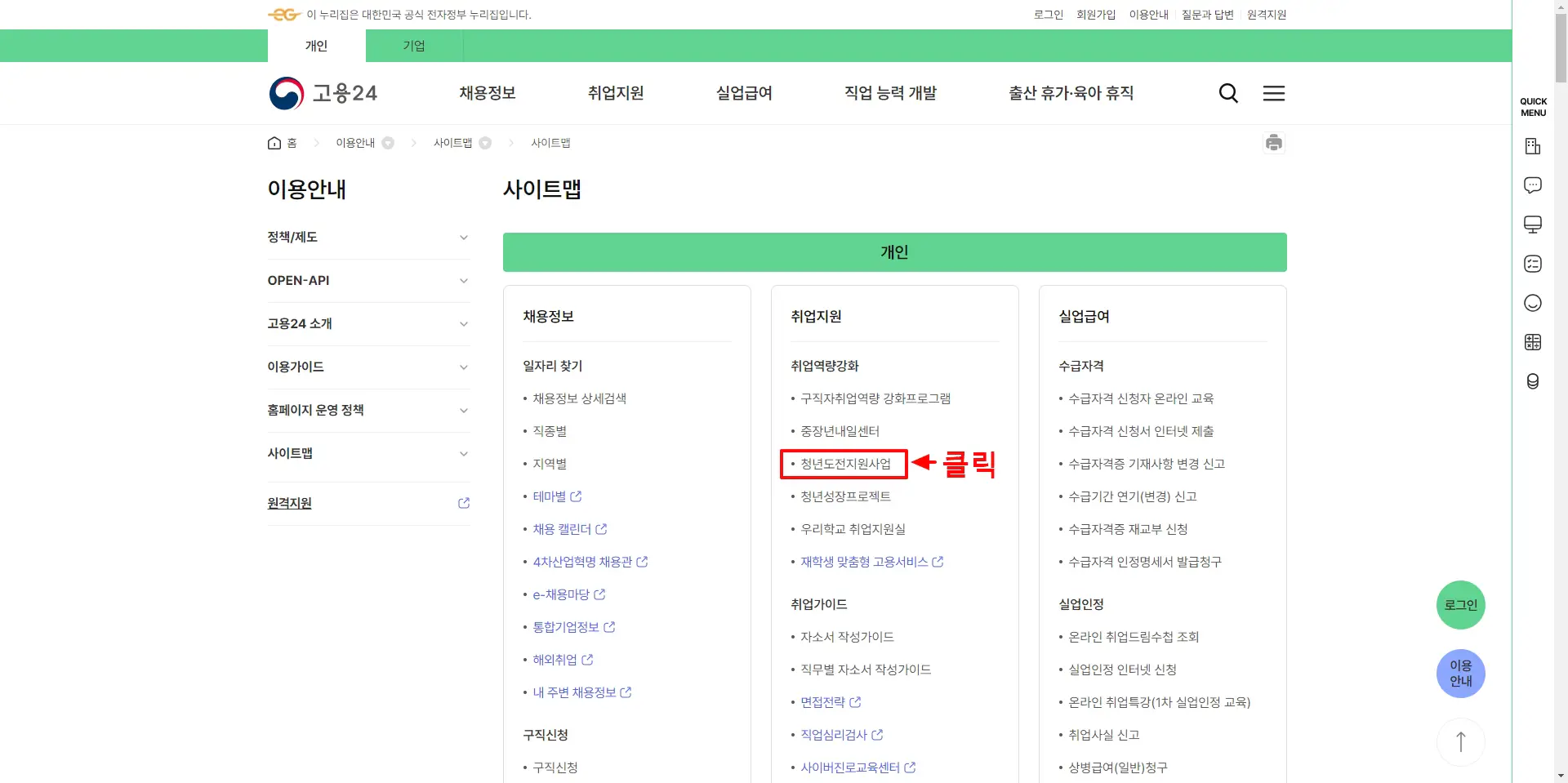Click the green 개인 section header bar
The height and width of the screenshot is (783, 1568).
[894, 252]
